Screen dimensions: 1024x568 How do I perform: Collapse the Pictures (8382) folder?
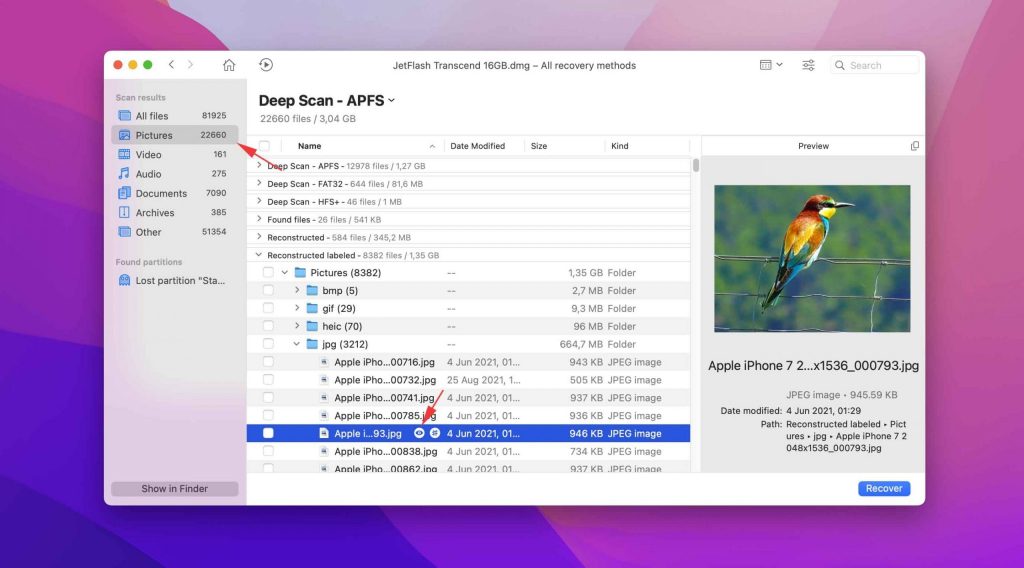pyautogui.click(x=285, y=272)
